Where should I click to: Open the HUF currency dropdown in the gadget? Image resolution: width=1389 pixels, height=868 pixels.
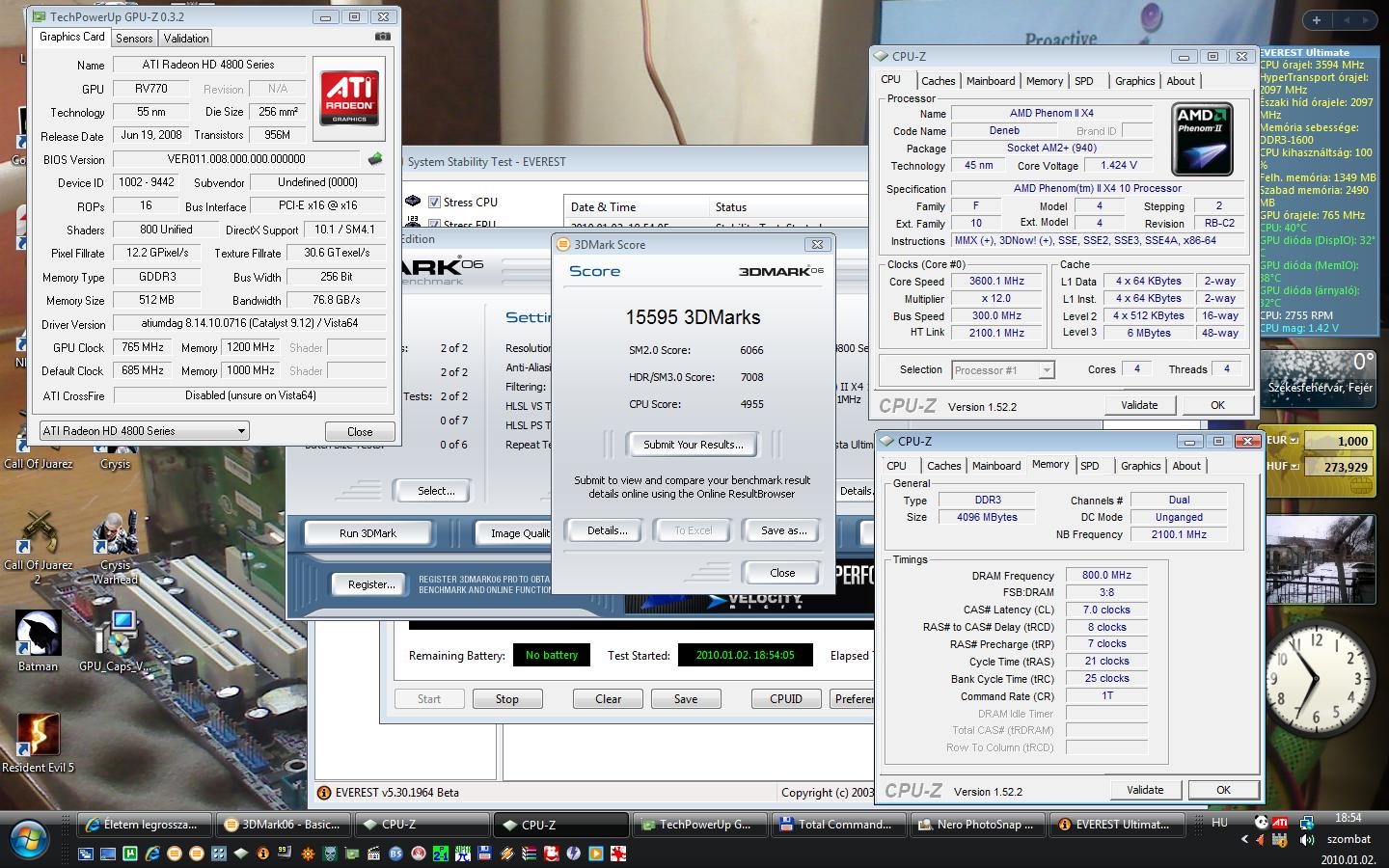(x=1294, y=466)
